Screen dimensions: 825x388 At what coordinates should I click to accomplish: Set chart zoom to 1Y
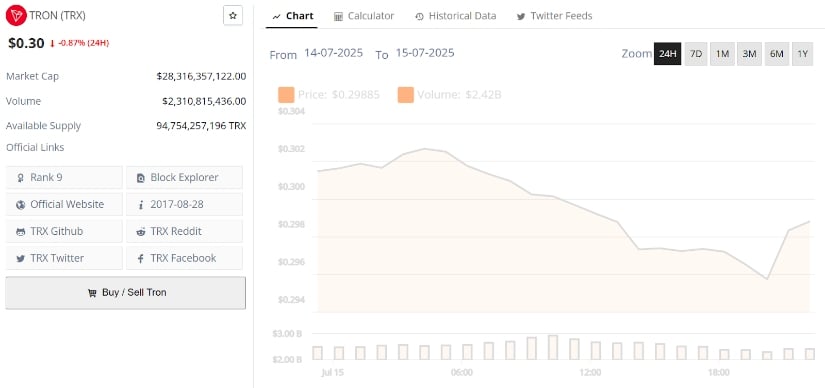802,54
